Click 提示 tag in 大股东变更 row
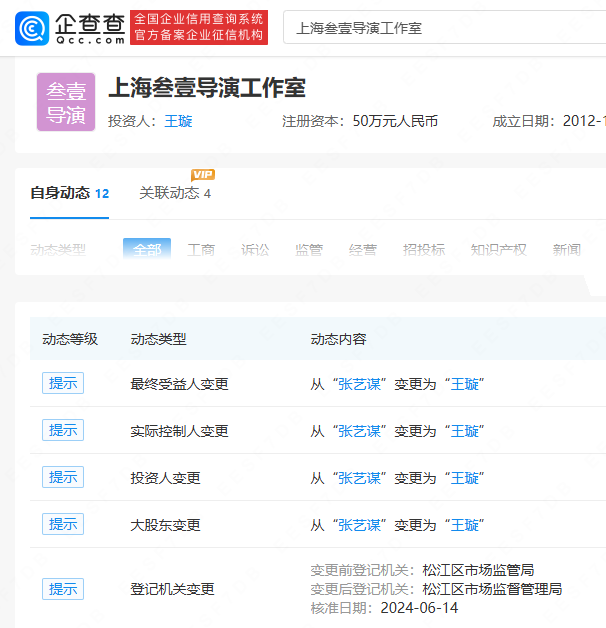 point(63,524)
